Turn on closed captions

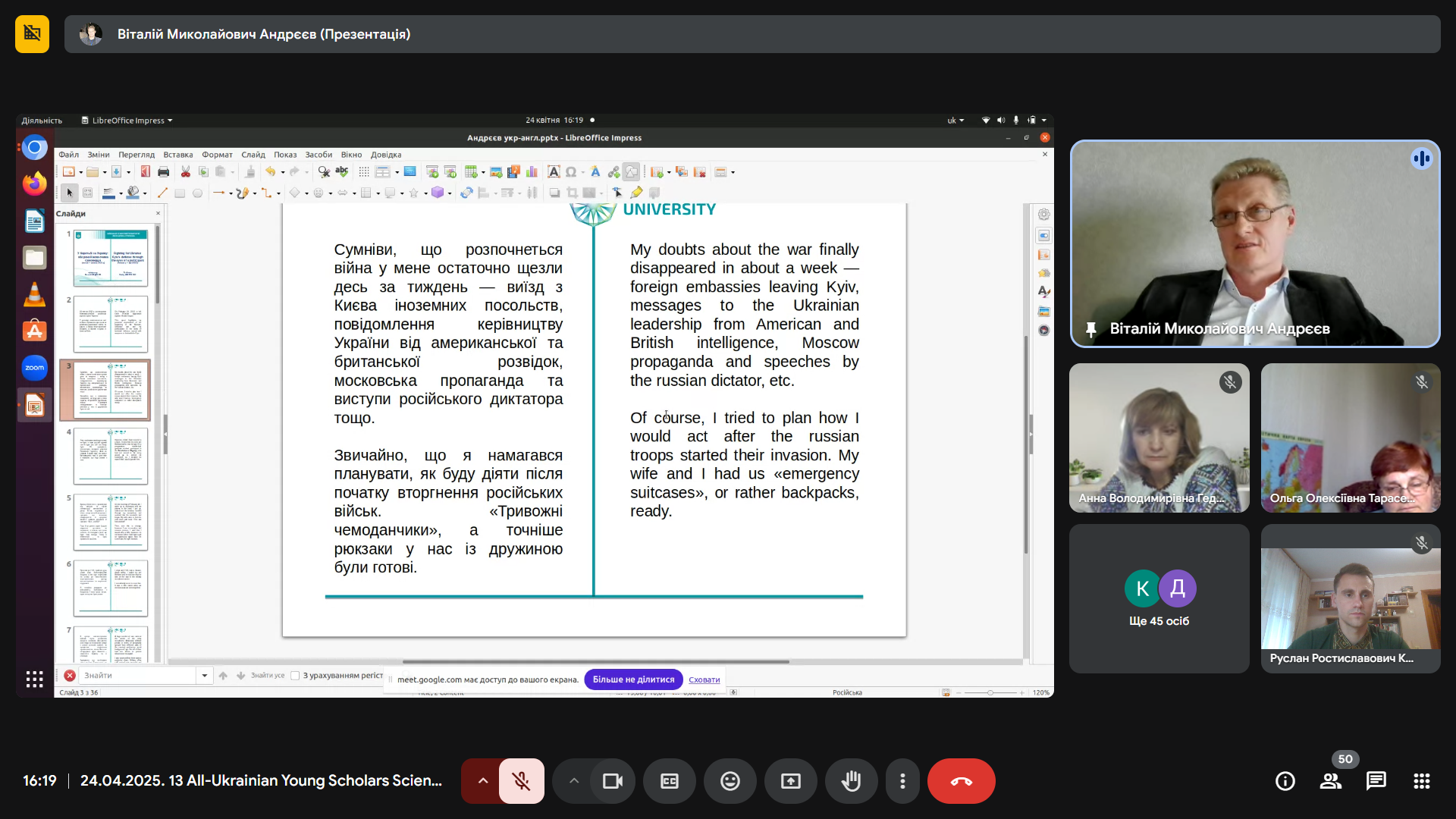[x=669, y=781]
